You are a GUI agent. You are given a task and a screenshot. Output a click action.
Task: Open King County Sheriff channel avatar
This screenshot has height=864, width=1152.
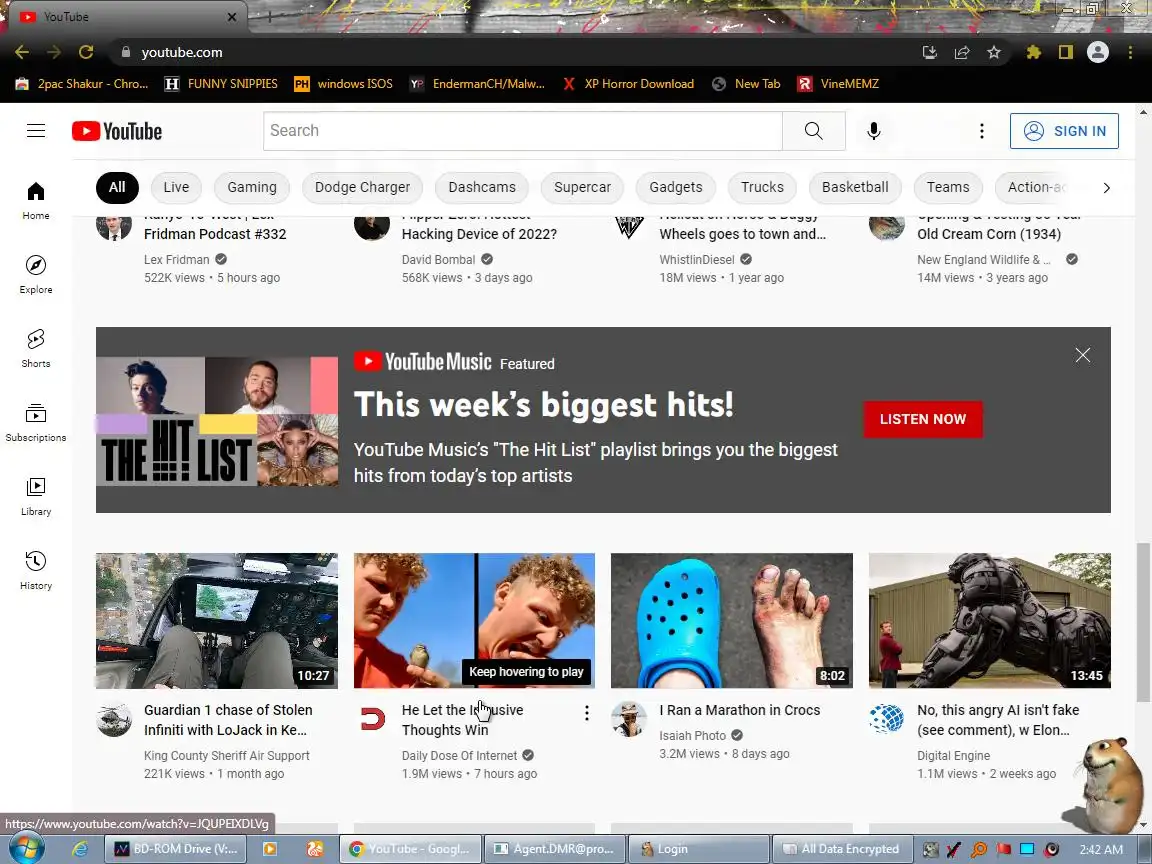[114, 719]
